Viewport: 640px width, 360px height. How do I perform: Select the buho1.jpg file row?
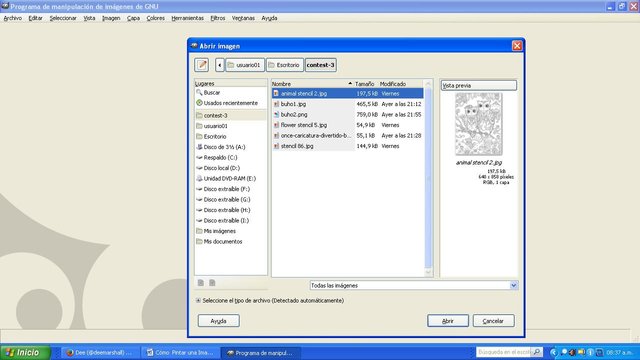(x=348, y=104)
